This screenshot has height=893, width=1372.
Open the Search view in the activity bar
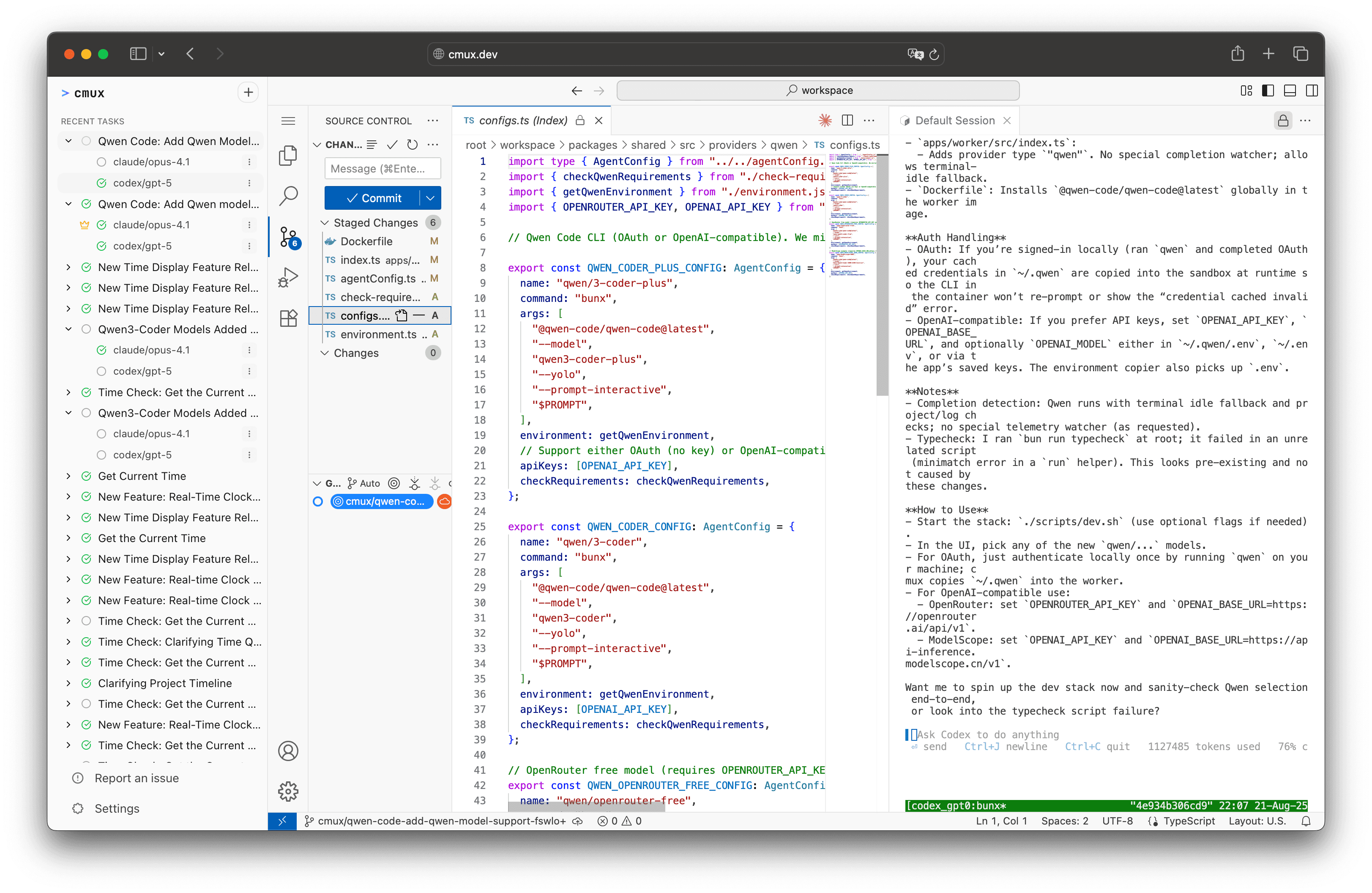[x=288, y=195]
